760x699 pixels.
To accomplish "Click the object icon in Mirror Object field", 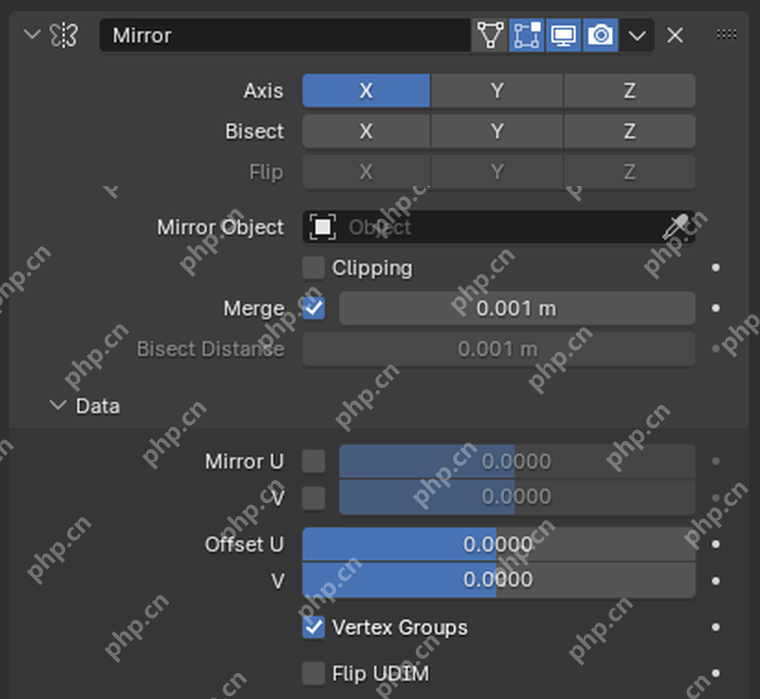I will (x=322, y=227).
